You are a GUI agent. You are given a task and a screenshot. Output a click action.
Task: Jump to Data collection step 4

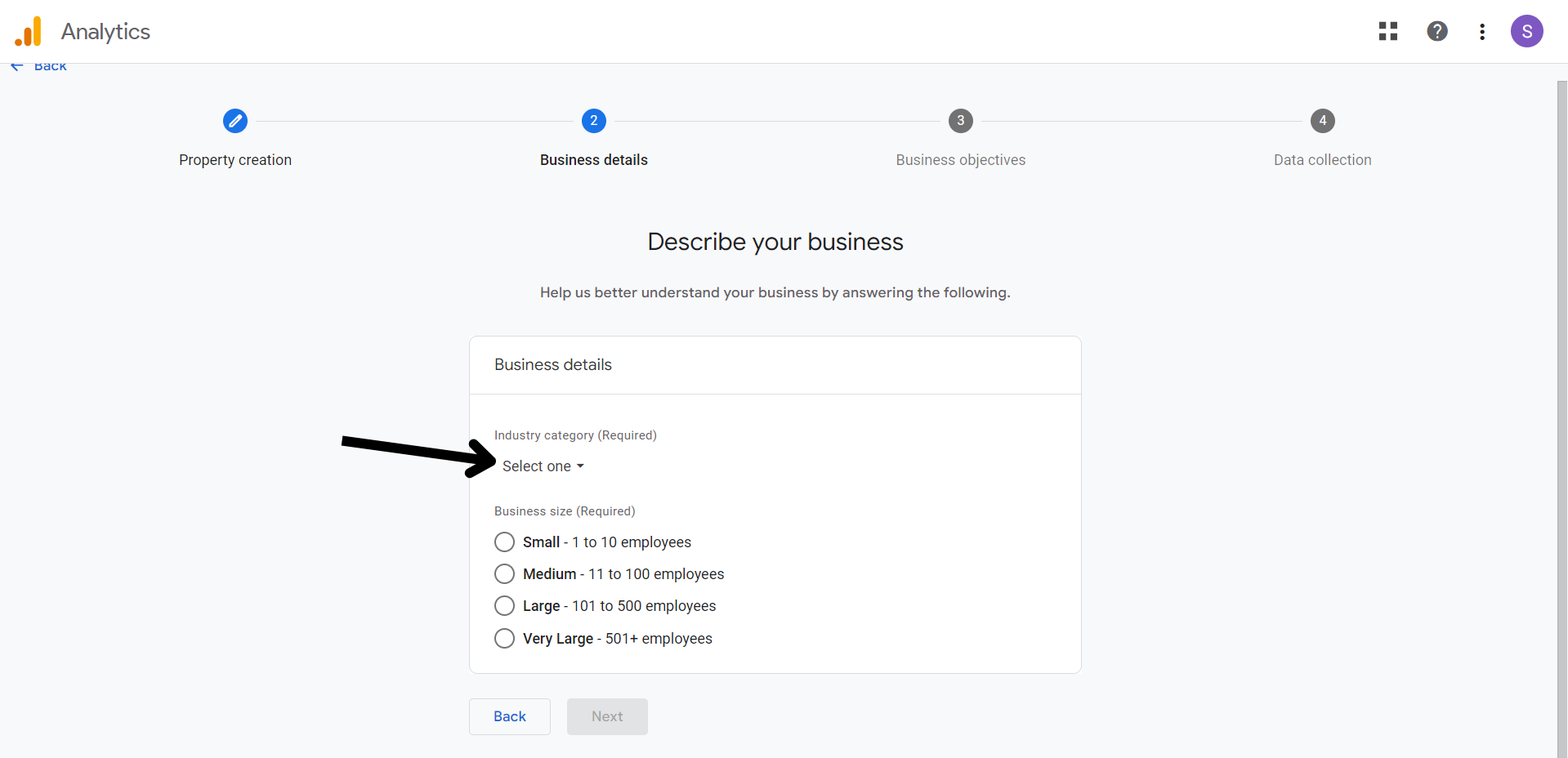(x=1322, y=121)
